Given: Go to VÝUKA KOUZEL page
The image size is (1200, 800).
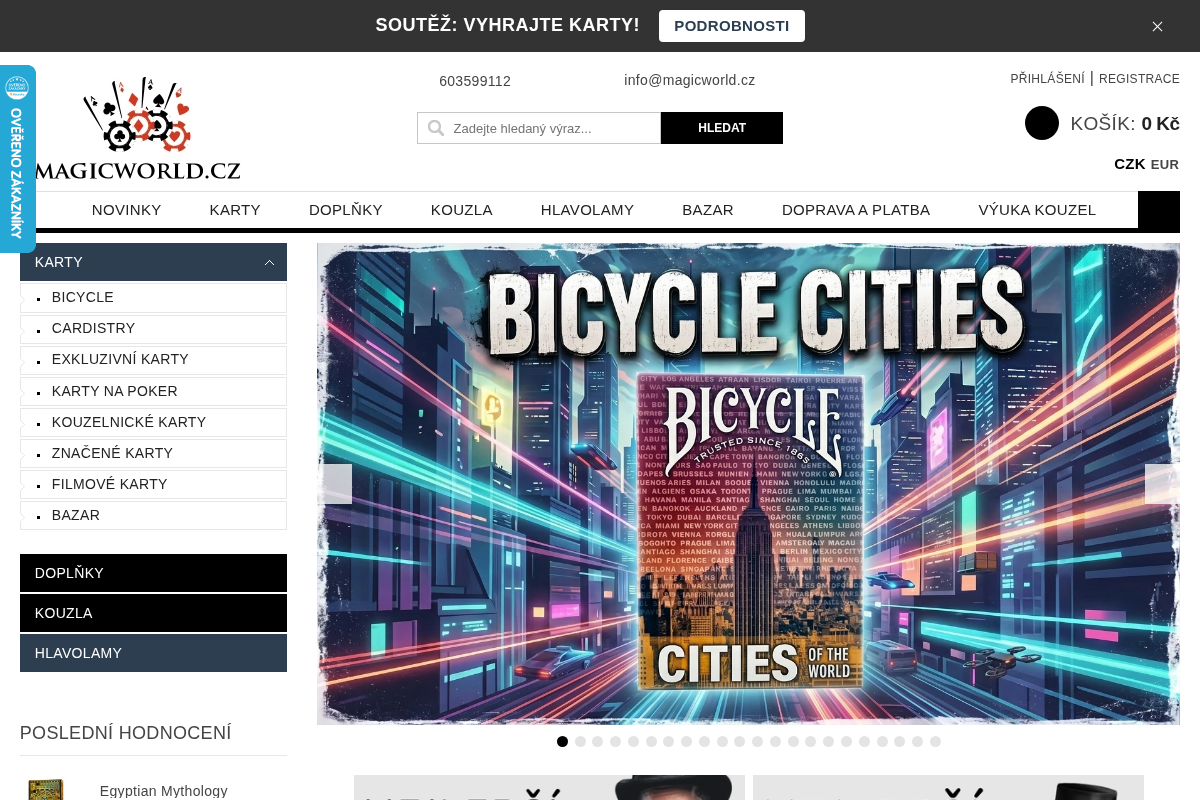Looking at the screenshot, I should point(1037,210).
